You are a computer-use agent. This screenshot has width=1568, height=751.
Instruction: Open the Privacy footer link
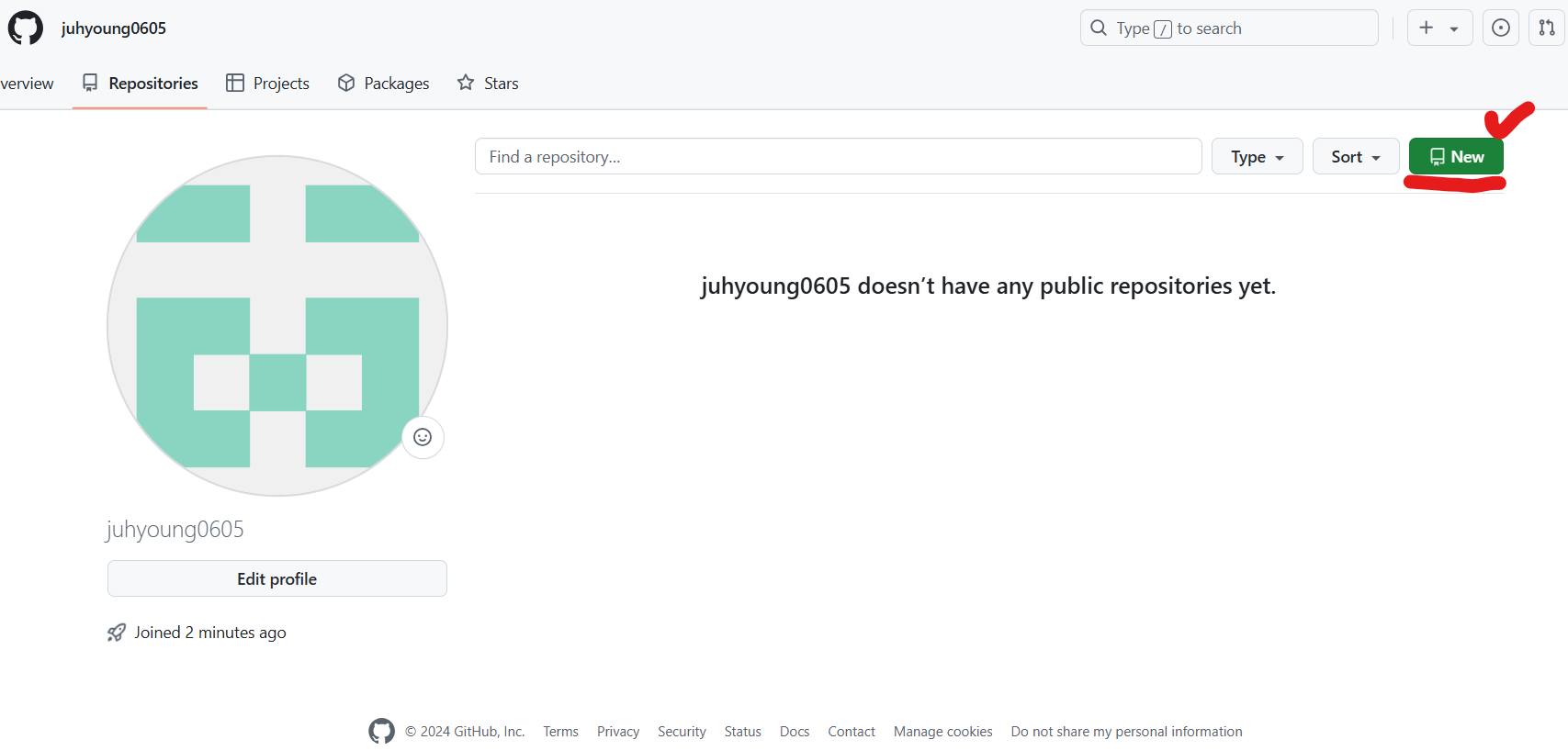[618, 732]
